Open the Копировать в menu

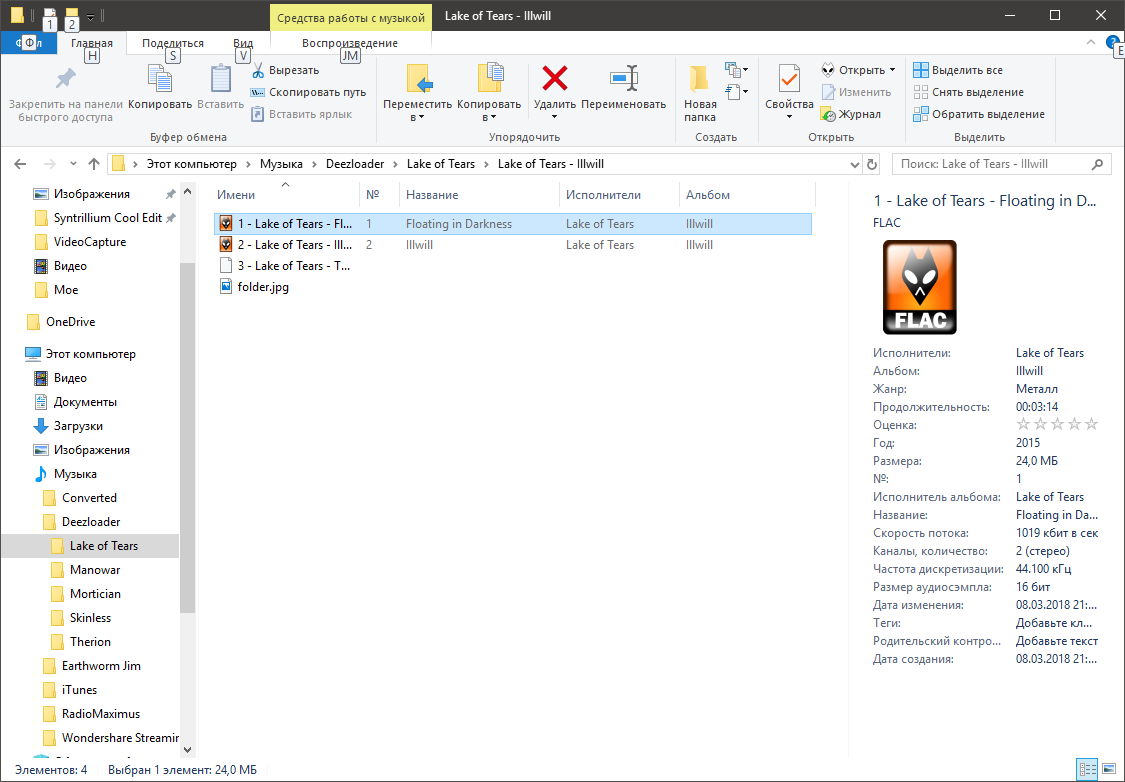(489, 93)
